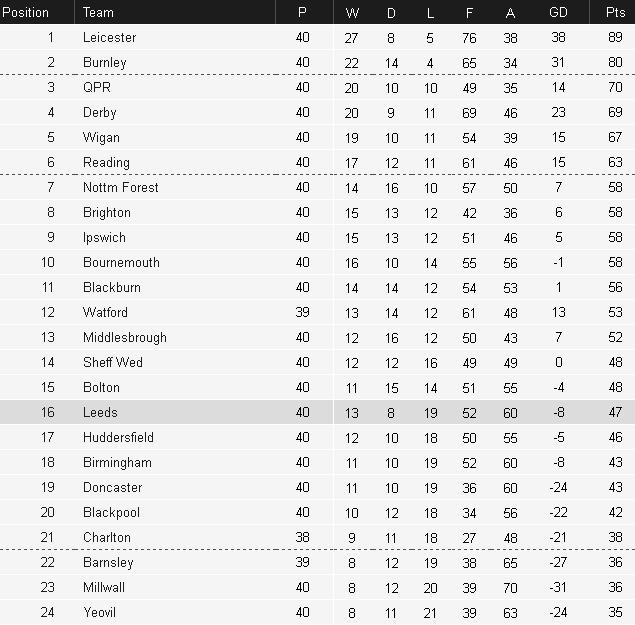
Task: Open the Burnley team link
Action: pyautogui.click(x=105, y=63)
